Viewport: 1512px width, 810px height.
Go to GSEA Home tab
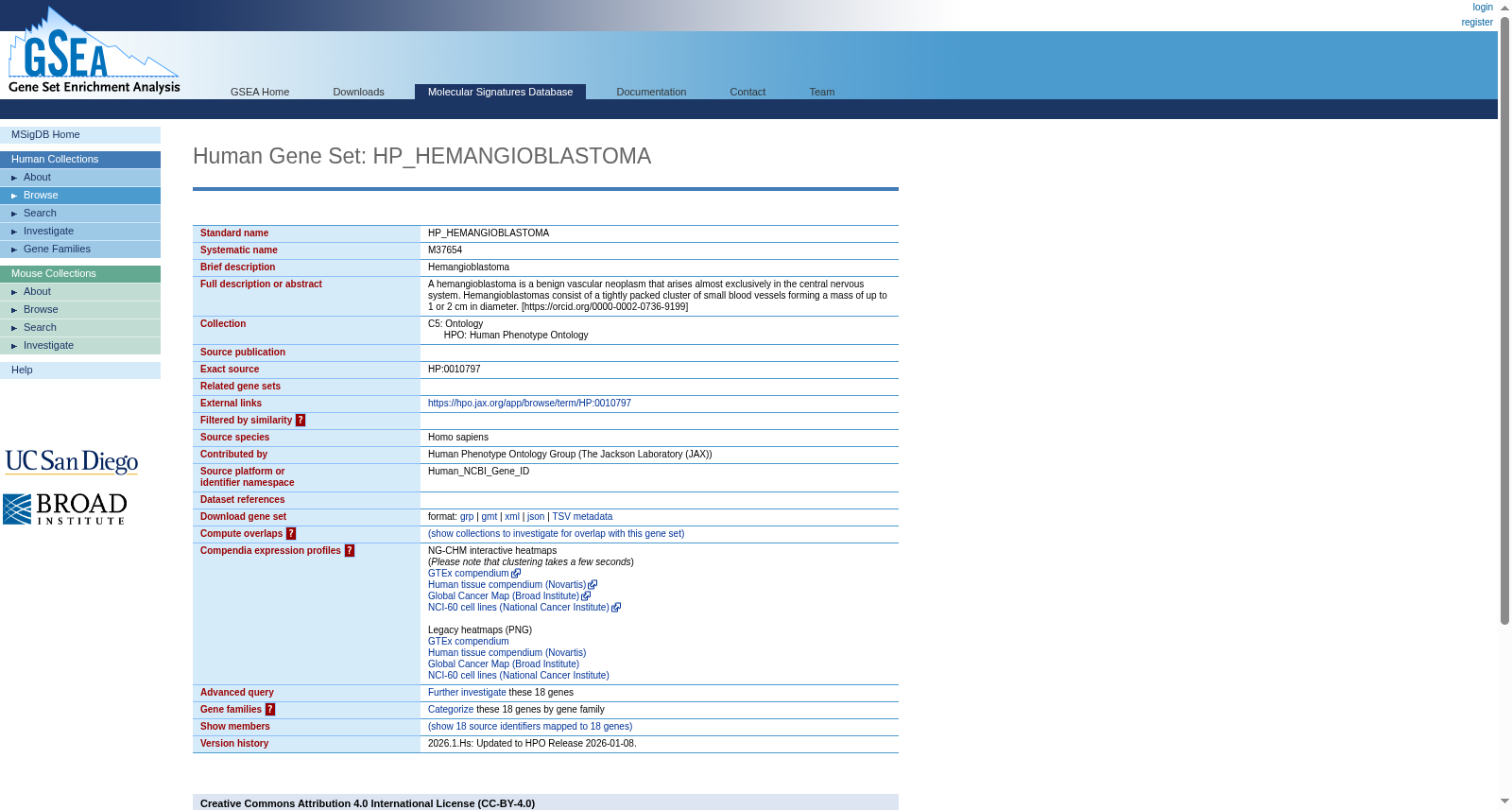(x=260, y=92)
